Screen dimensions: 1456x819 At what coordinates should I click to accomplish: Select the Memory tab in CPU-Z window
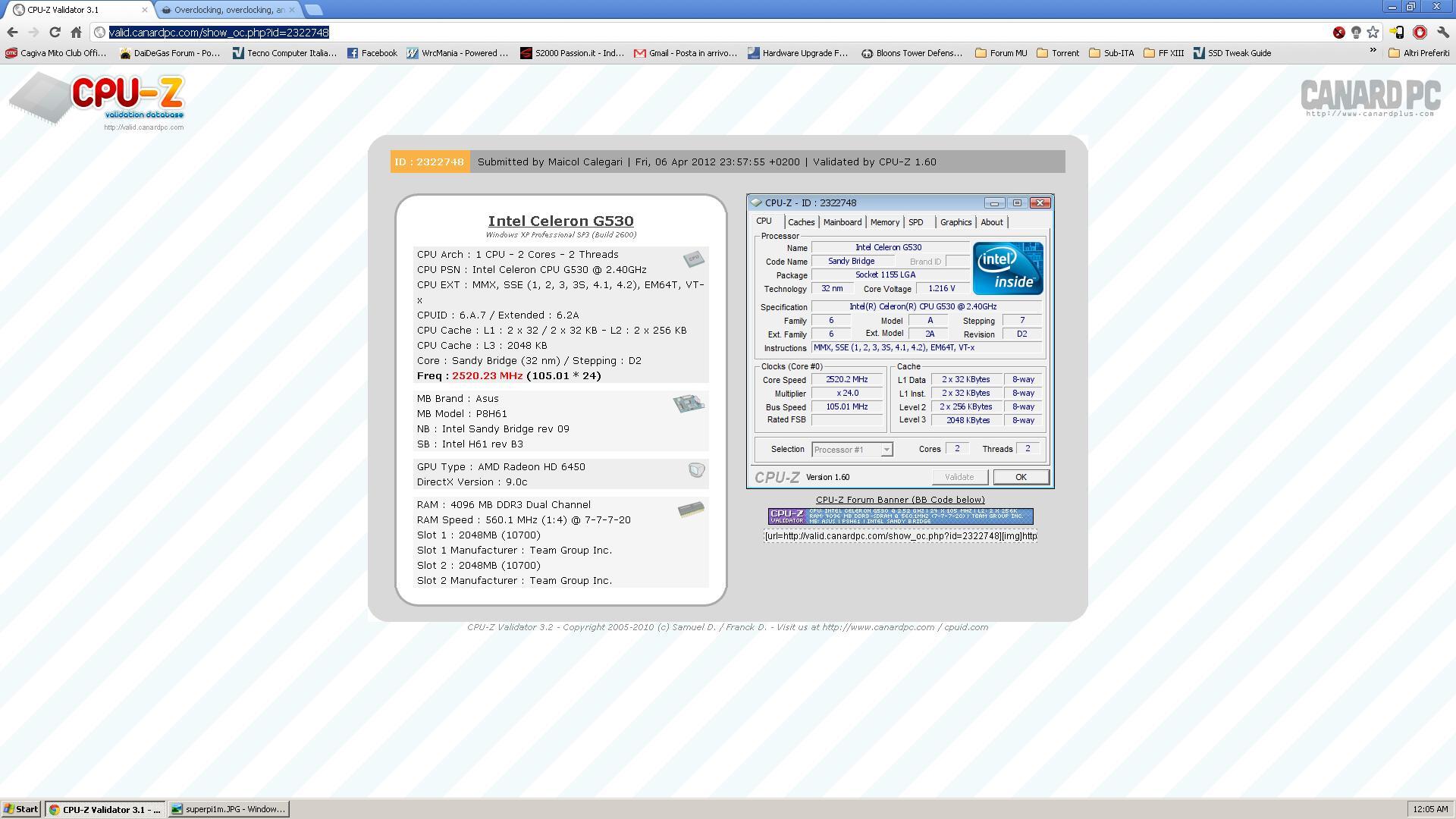click(x=884, y=222)
